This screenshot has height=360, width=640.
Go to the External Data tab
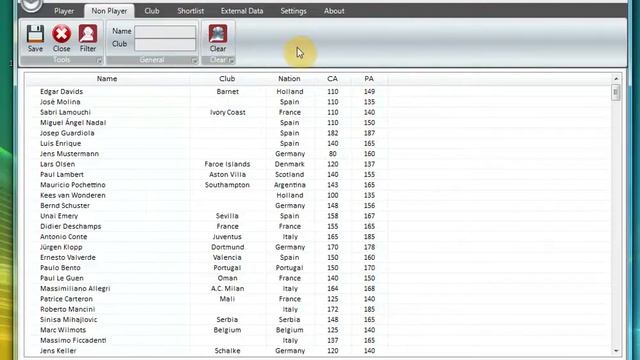point(242,11)
